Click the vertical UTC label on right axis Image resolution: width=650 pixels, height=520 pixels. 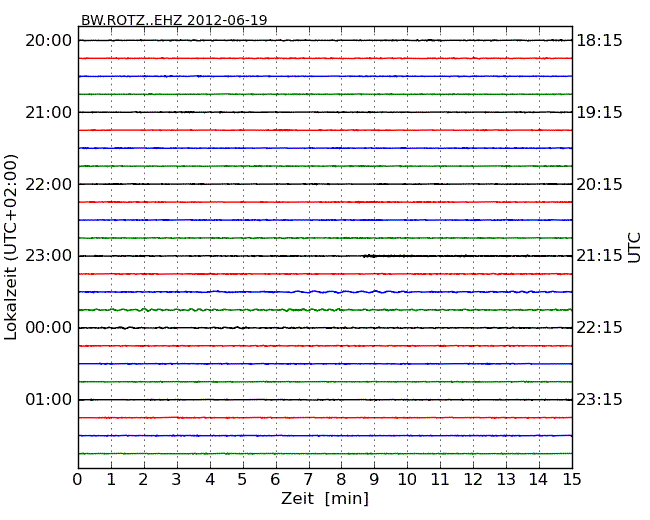[635, 247]
